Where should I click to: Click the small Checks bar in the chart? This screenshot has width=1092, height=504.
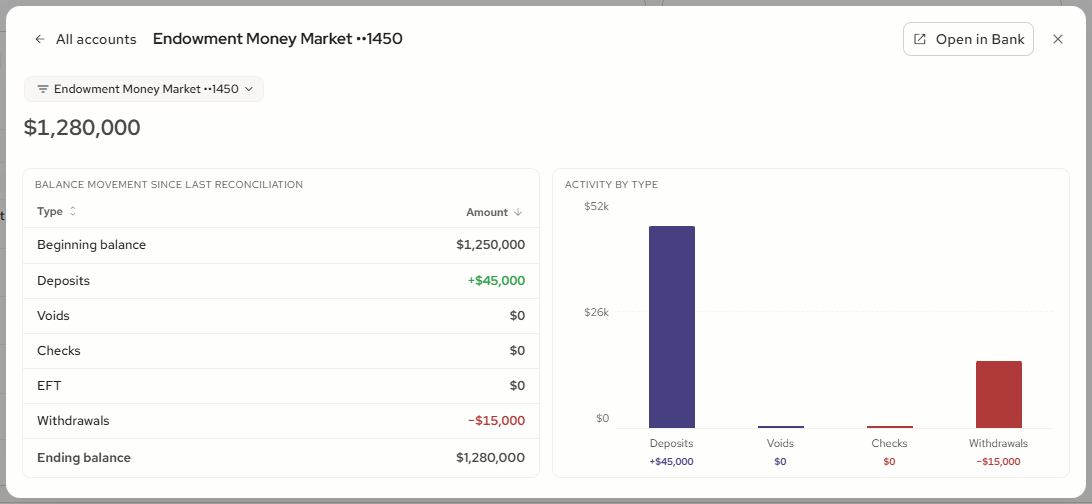889,427
